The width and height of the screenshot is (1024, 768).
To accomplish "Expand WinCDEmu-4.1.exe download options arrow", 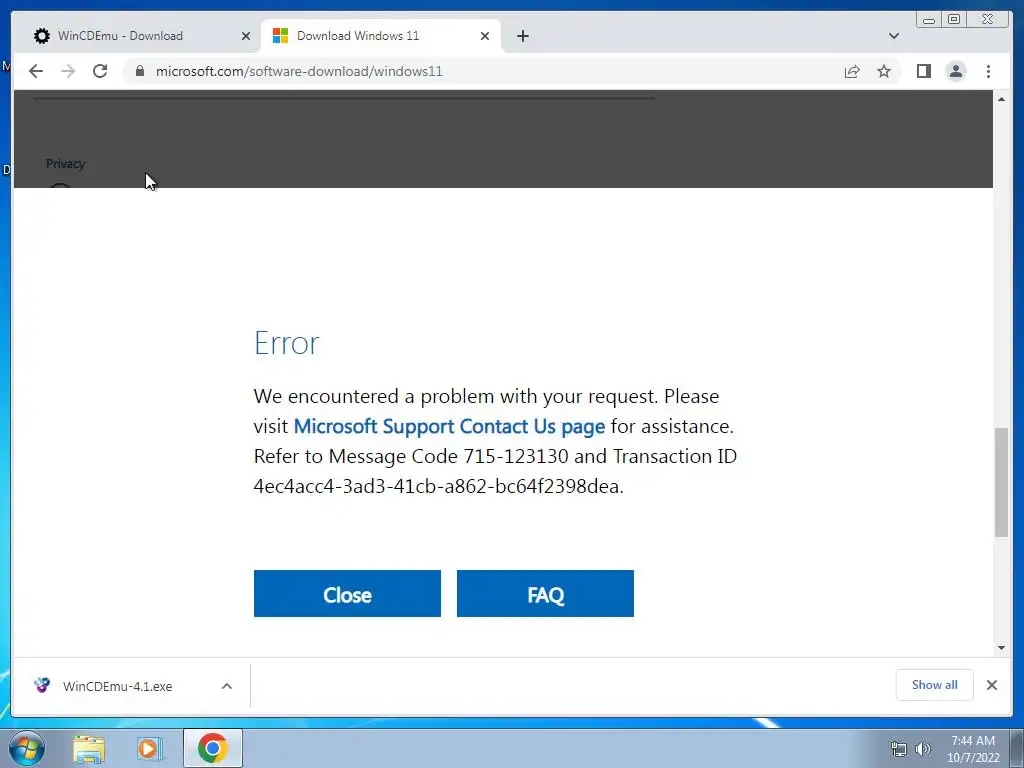I will point(227,686).
